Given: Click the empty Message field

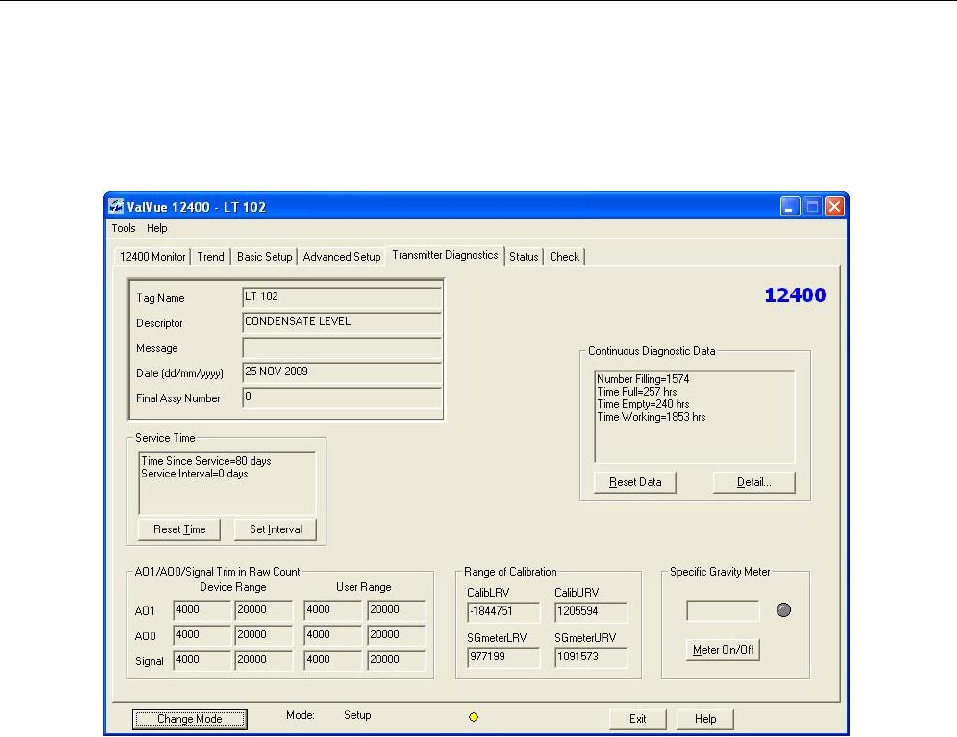Looking at the screenshot, I should pos(342,347).
